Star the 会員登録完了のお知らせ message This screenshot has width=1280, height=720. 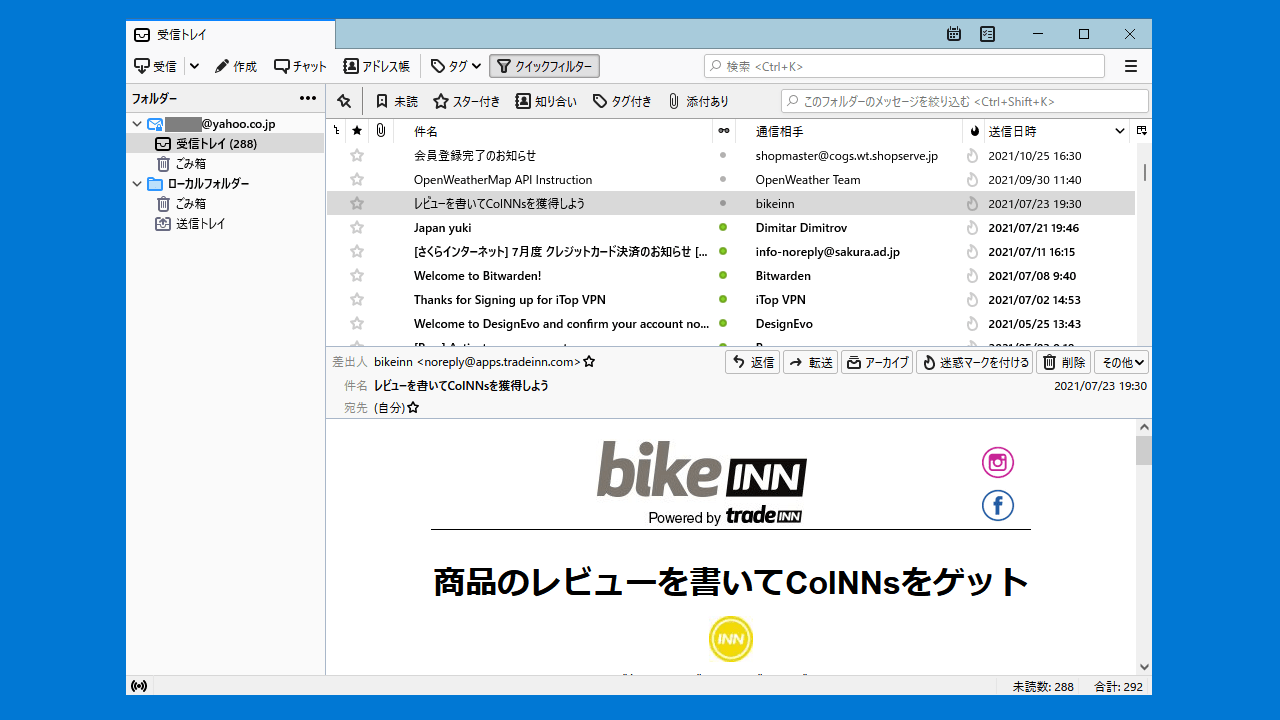click(x=357, y=156)
